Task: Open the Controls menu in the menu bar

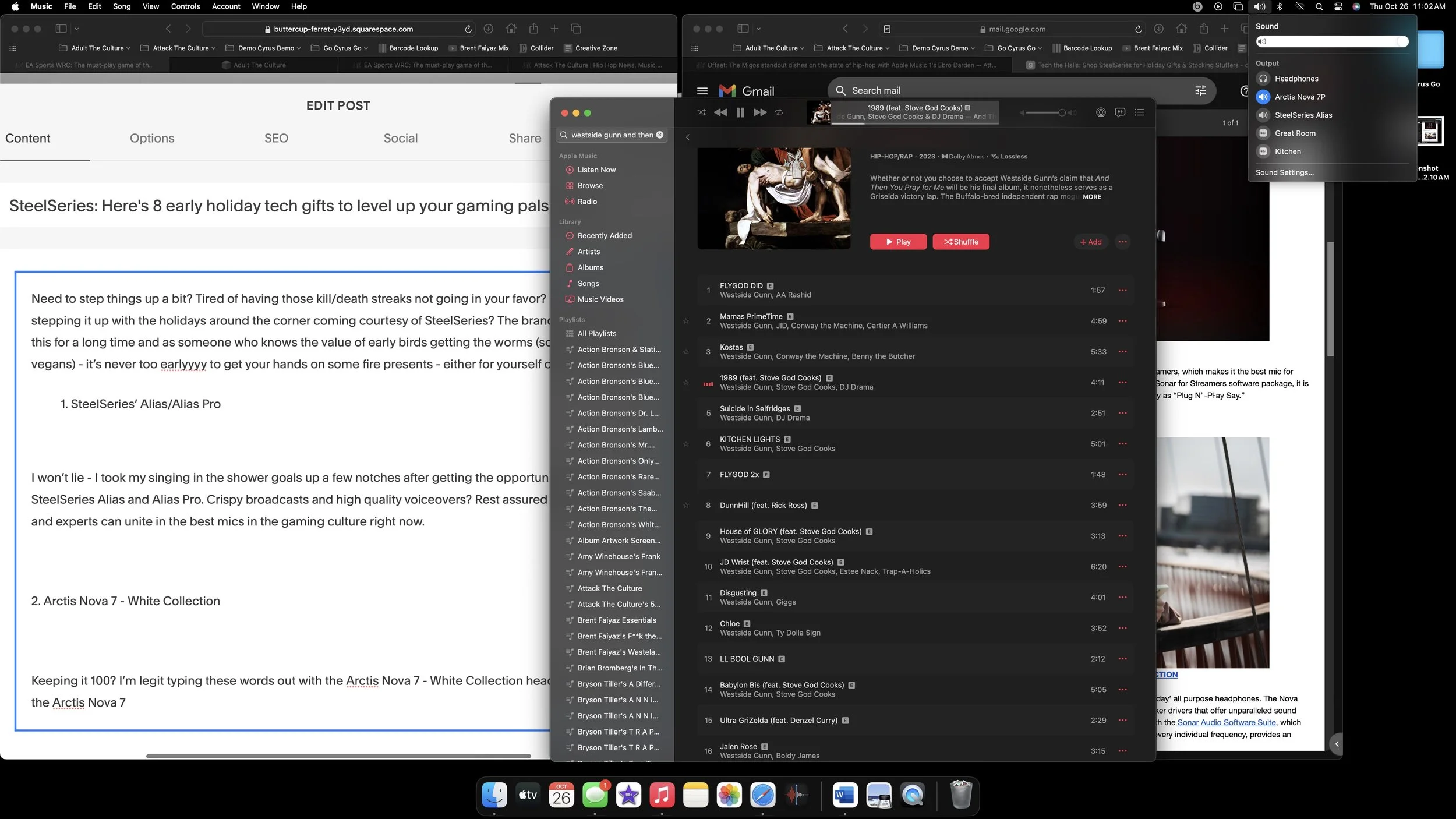Action: [185, 6]
